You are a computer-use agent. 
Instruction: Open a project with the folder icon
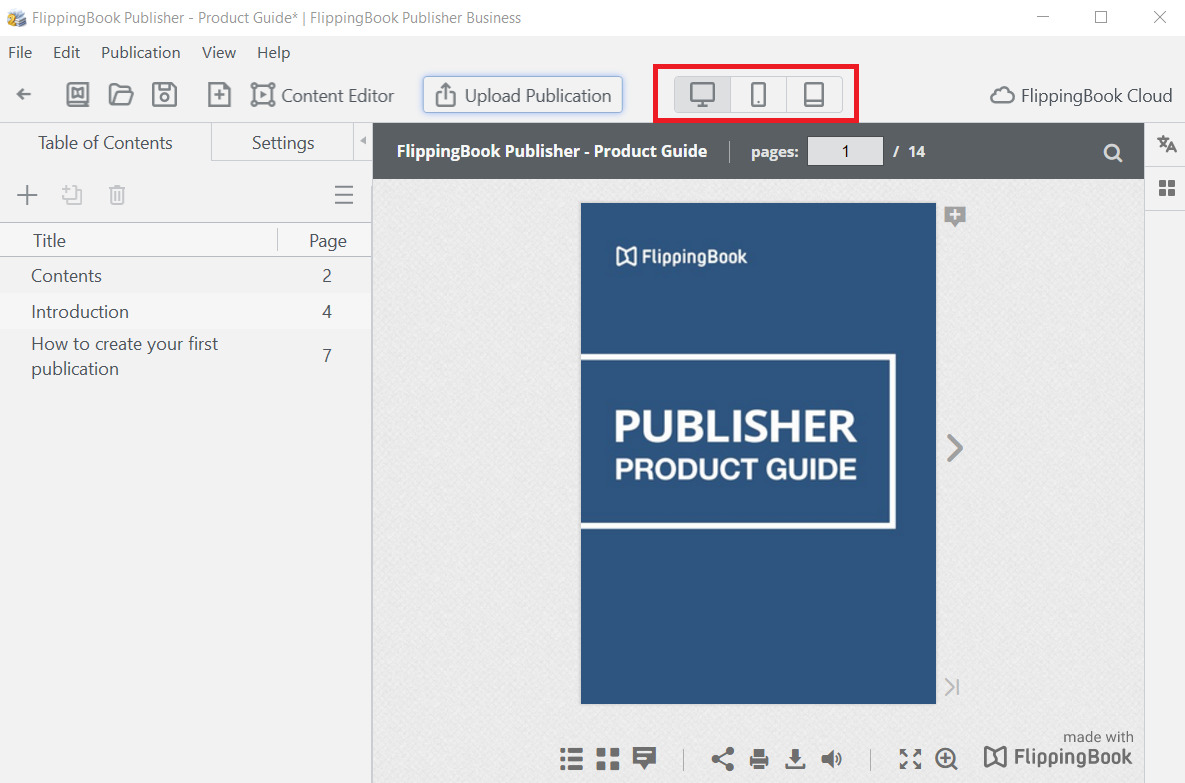click(121, 94)
